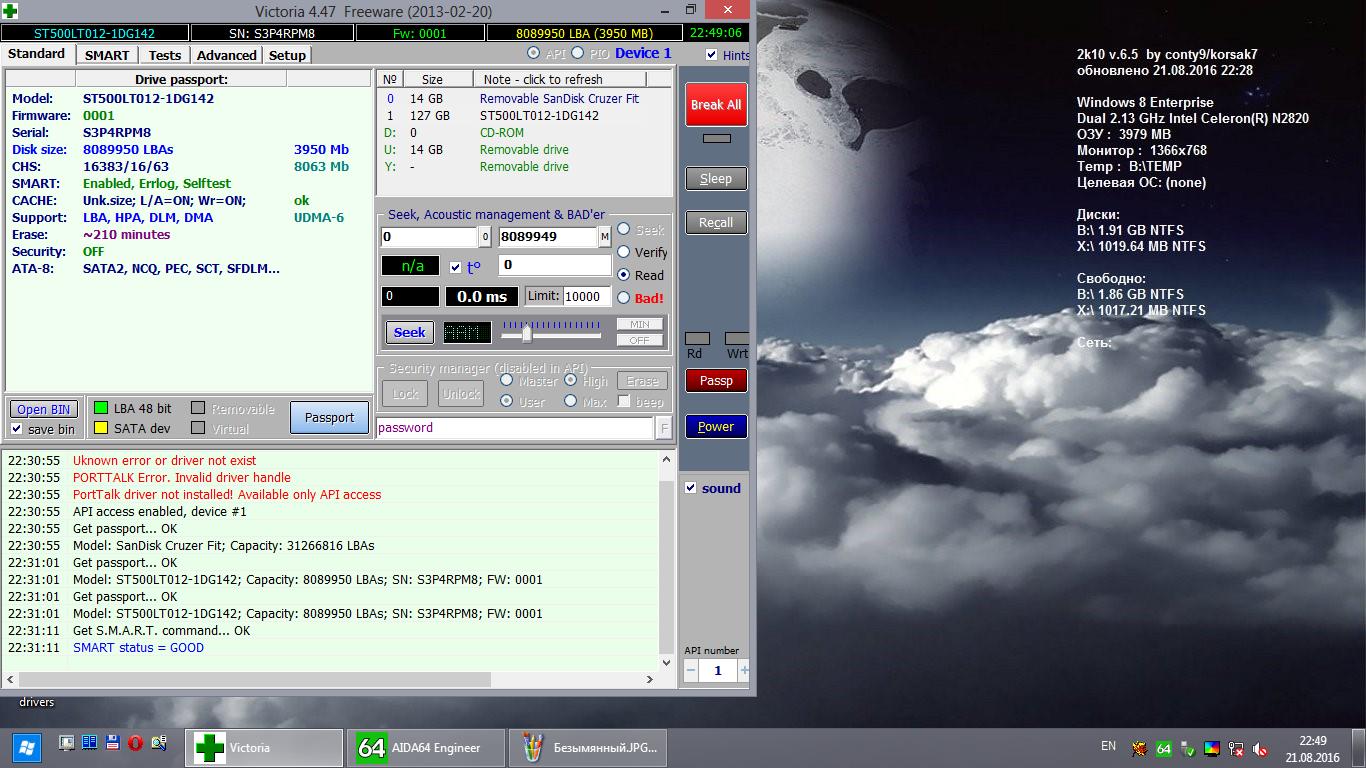1366x768 pixels.
Task: Click the safely remove USB tray icon
Action: tap(1188, 748)
